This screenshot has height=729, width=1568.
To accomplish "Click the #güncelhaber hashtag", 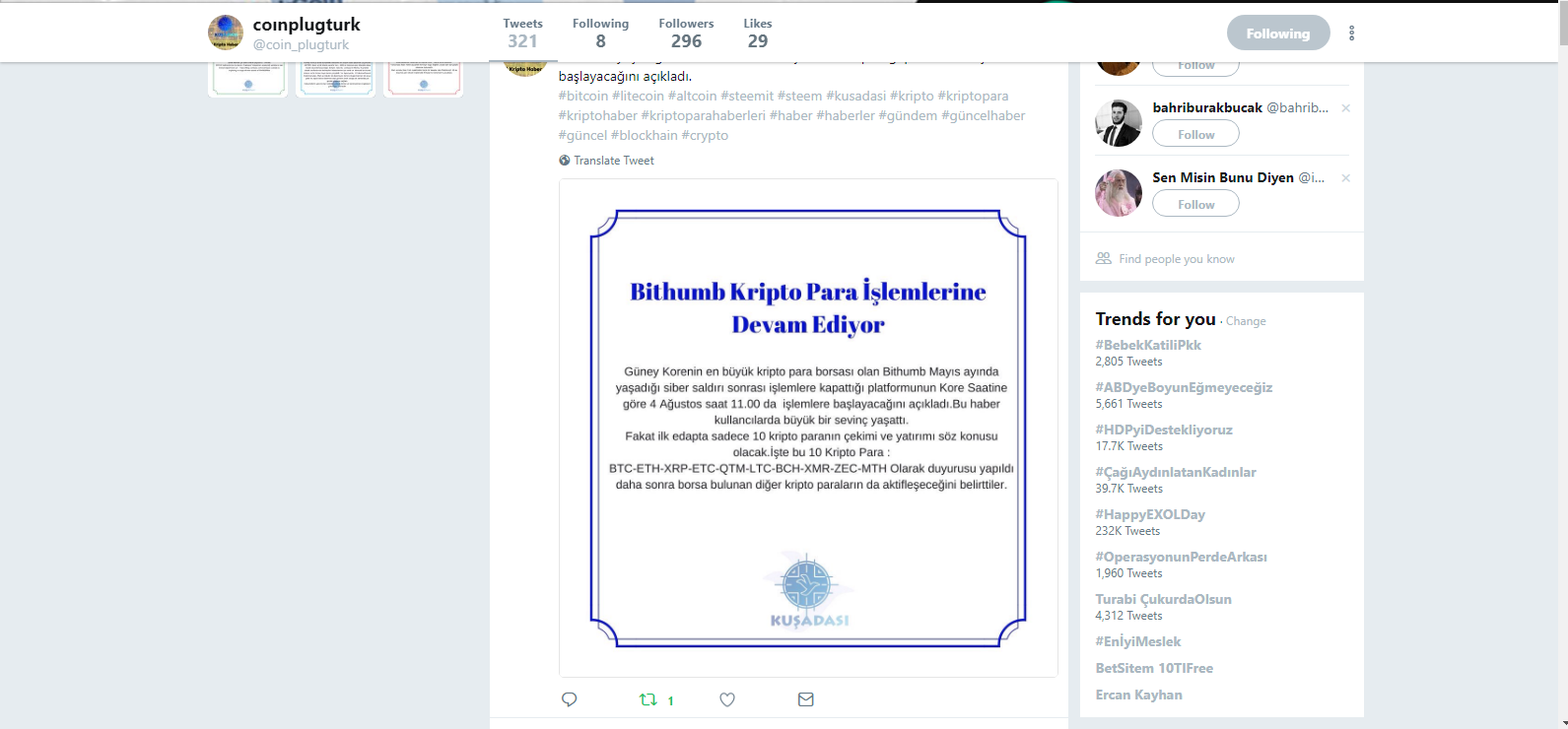I will point(984,115).
